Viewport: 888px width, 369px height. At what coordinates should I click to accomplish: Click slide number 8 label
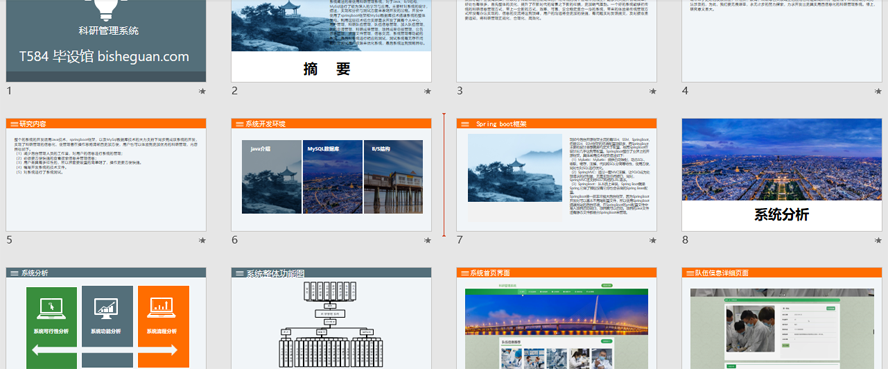coord(685,240)
